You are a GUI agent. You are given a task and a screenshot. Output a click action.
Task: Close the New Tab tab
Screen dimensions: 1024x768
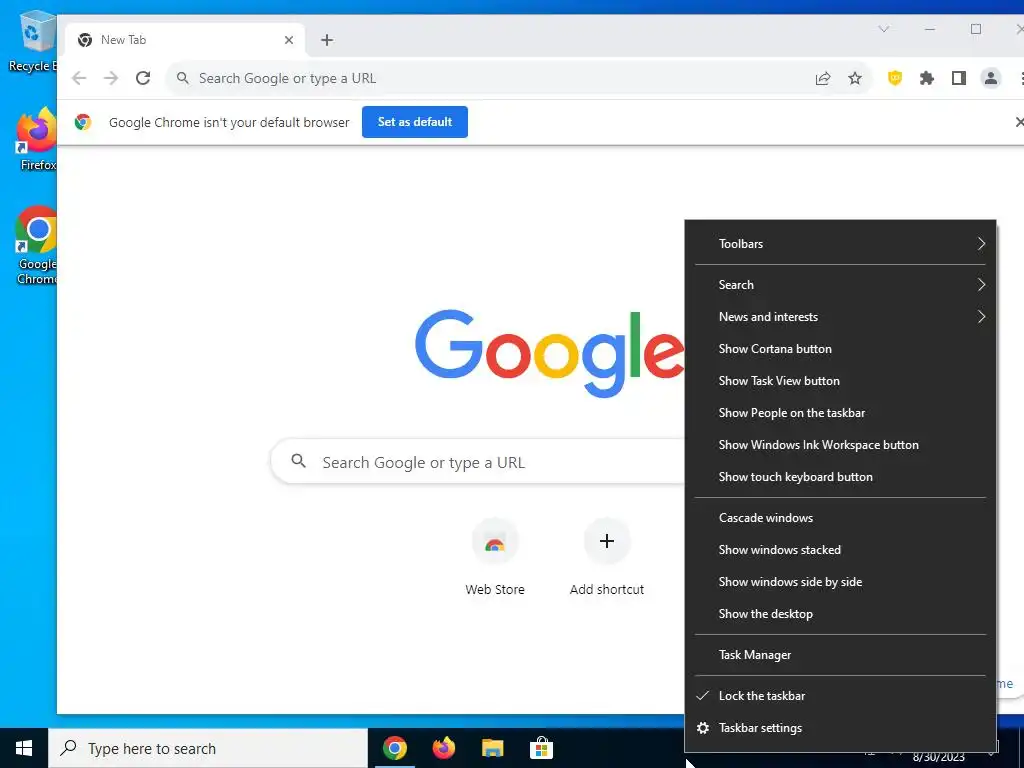(x=289, y=40)
